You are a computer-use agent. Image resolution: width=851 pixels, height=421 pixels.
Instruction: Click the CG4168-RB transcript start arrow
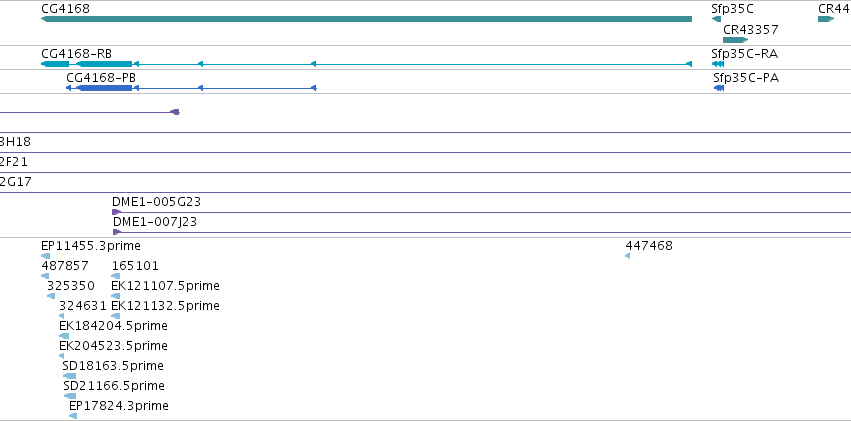(689, 64)
